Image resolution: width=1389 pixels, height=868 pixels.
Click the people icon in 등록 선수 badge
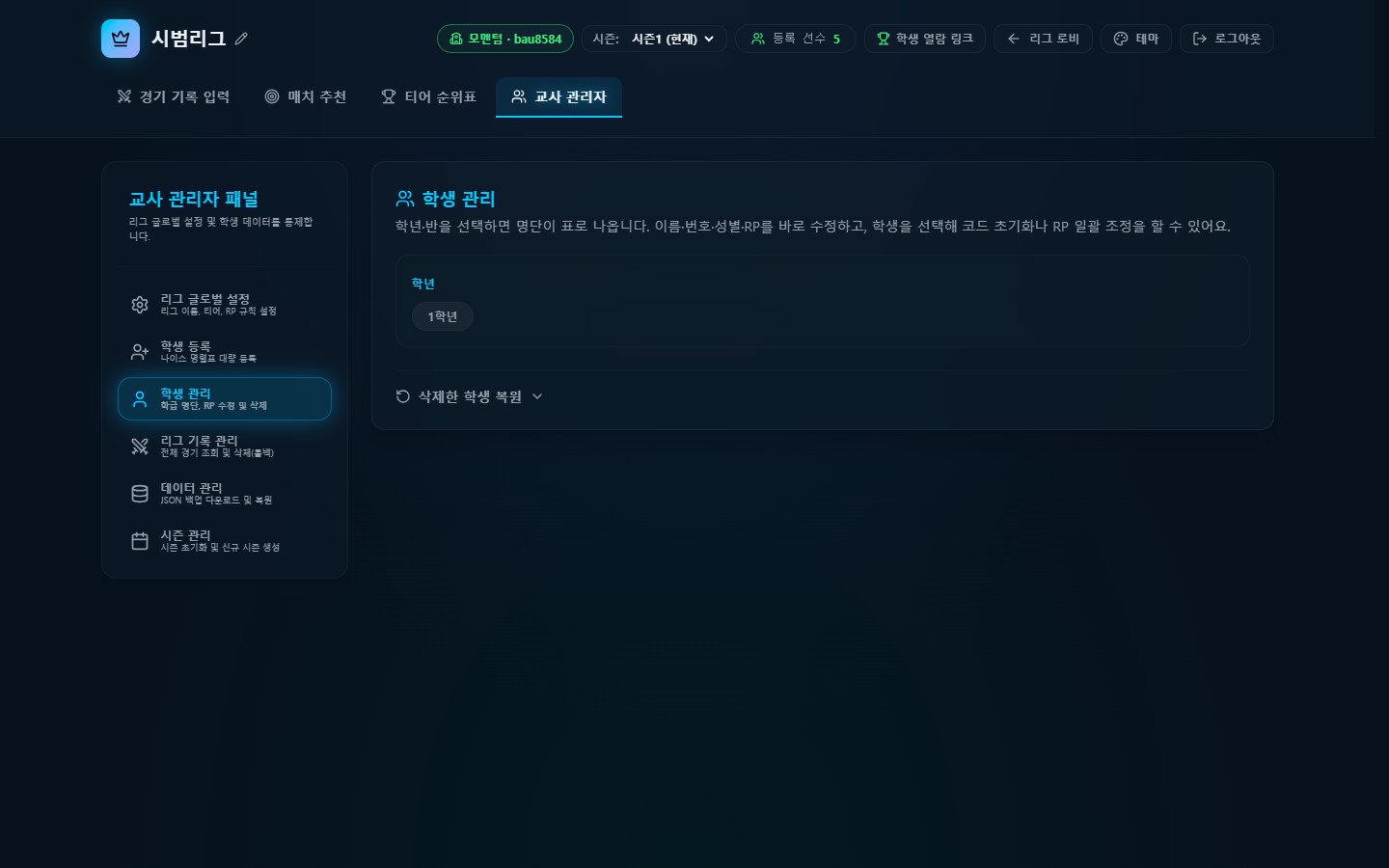tap(758, 39)
